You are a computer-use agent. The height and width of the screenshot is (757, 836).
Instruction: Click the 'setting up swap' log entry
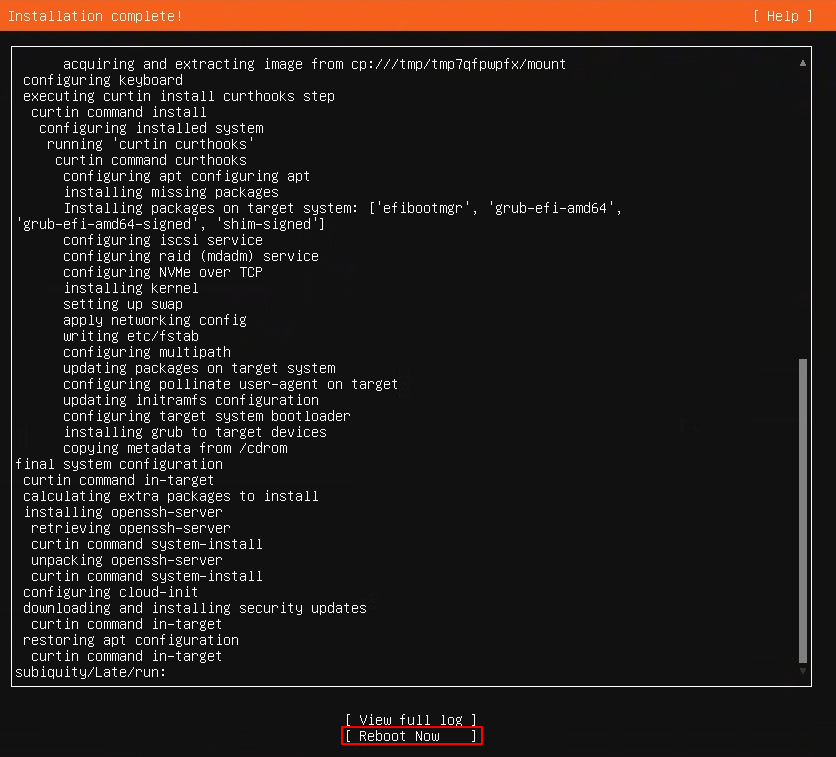tap(123, 304)
